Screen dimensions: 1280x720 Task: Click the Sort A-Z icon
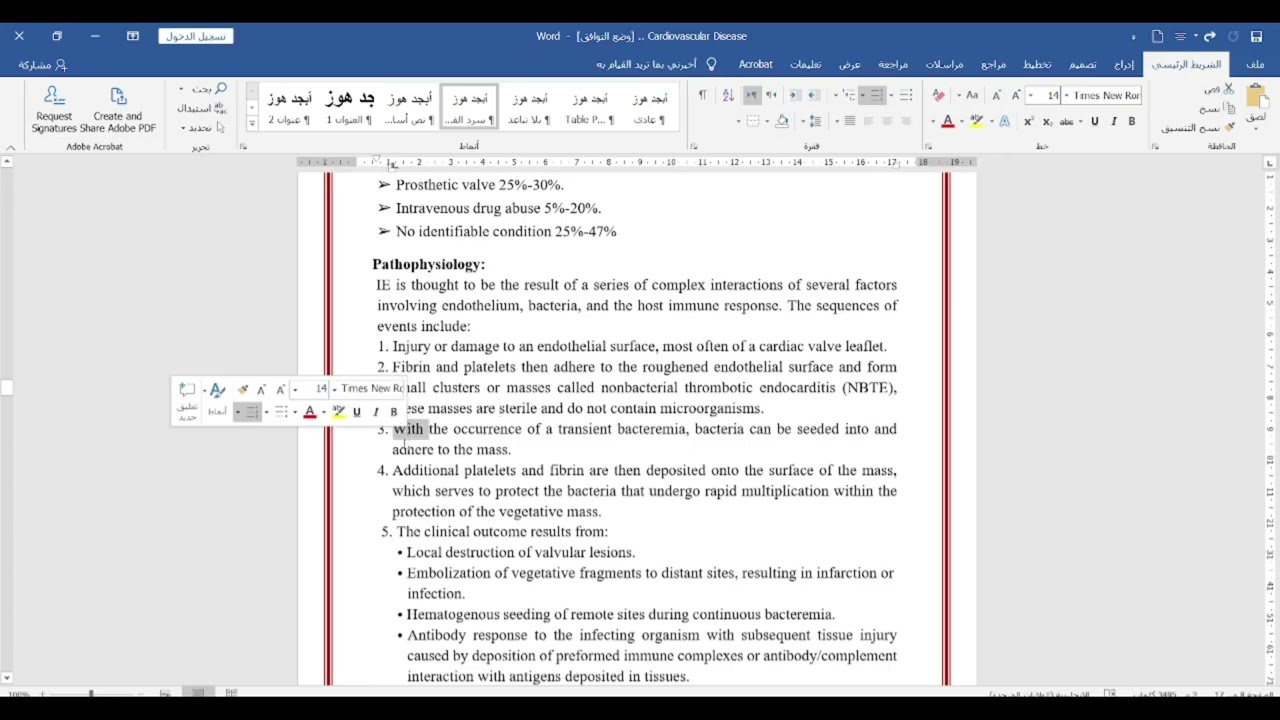tap(728, 95)
